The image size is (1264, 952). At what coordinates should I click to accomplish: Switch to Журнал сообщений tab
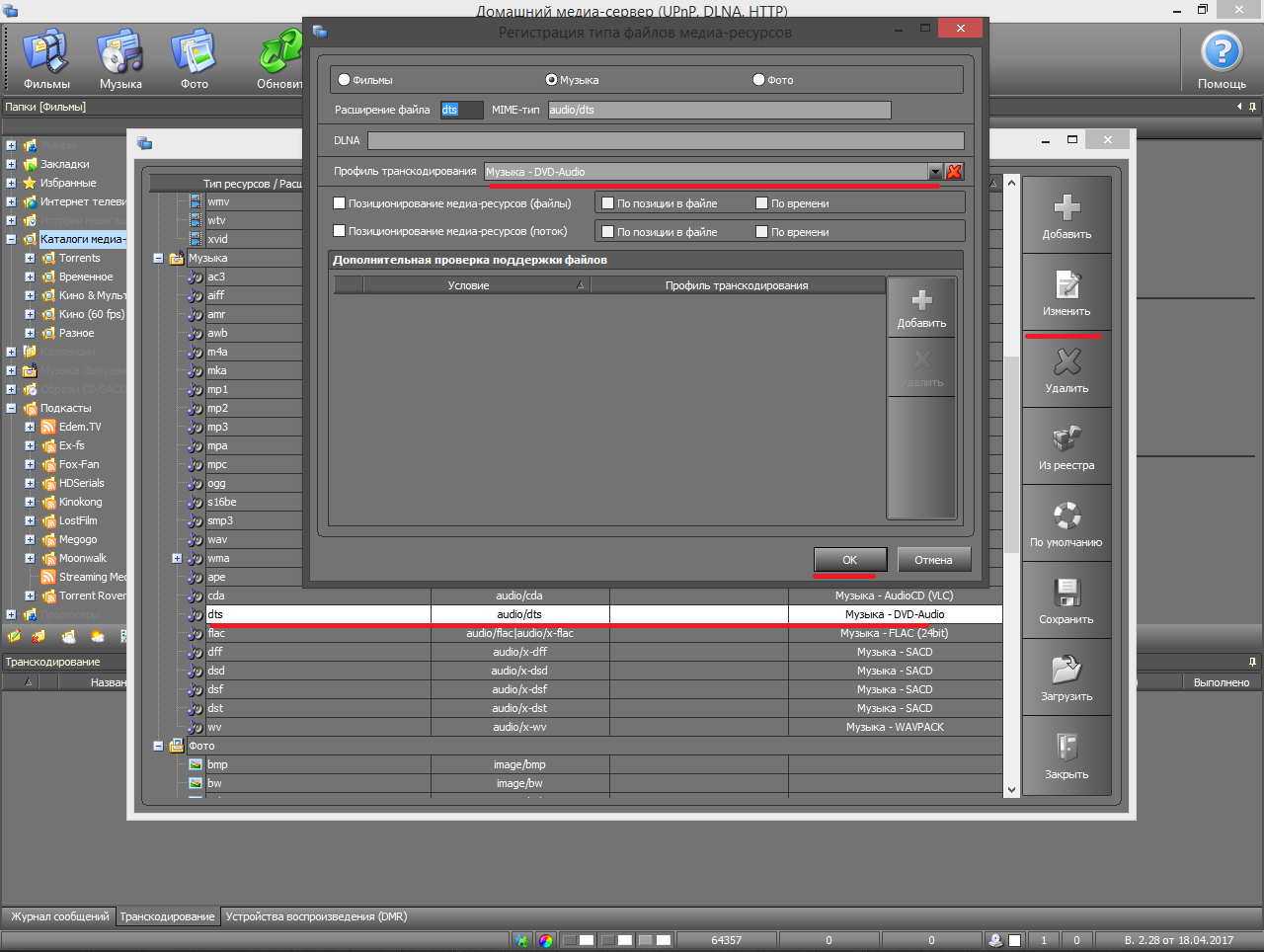[59, 916]
